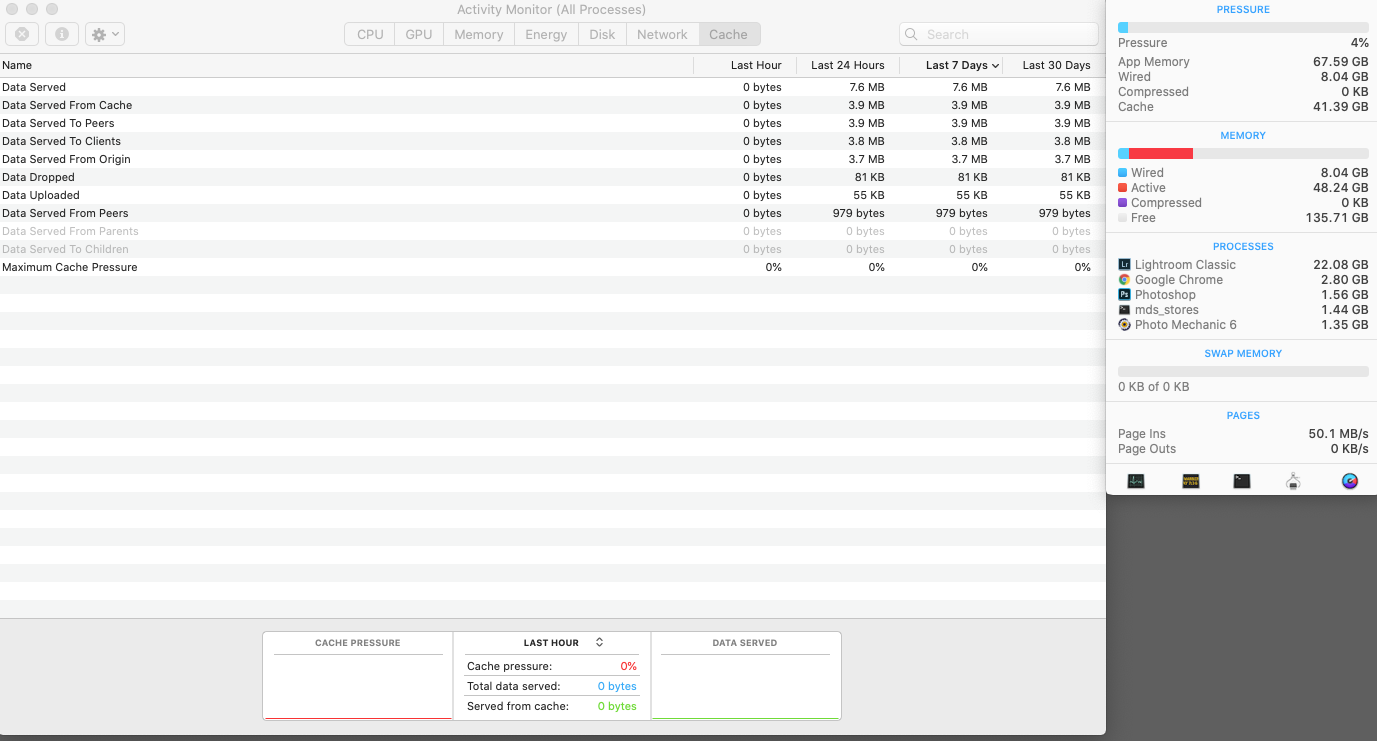Screen dimensions: 1377x741
Task: Click the Cache pressure 0% value
Action: point(628,666)
